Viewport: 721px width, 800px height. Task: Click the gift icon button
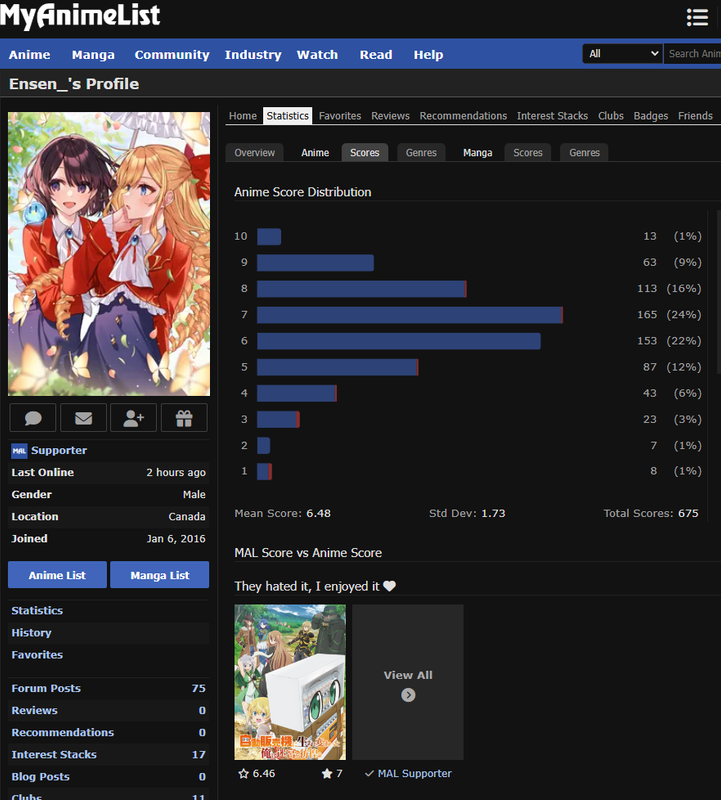click(x=184, y=418)
